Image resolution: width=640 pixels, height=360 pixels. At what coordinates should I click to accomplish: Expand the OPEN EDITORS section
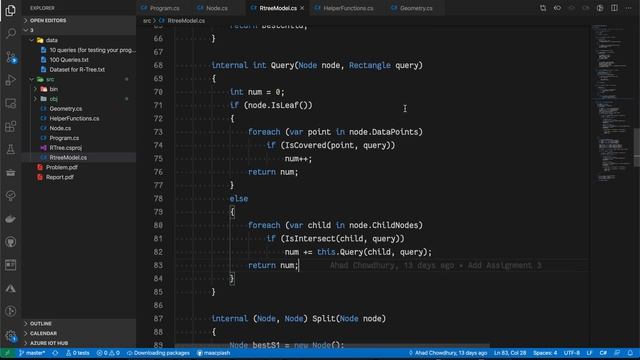click(79, 20)
